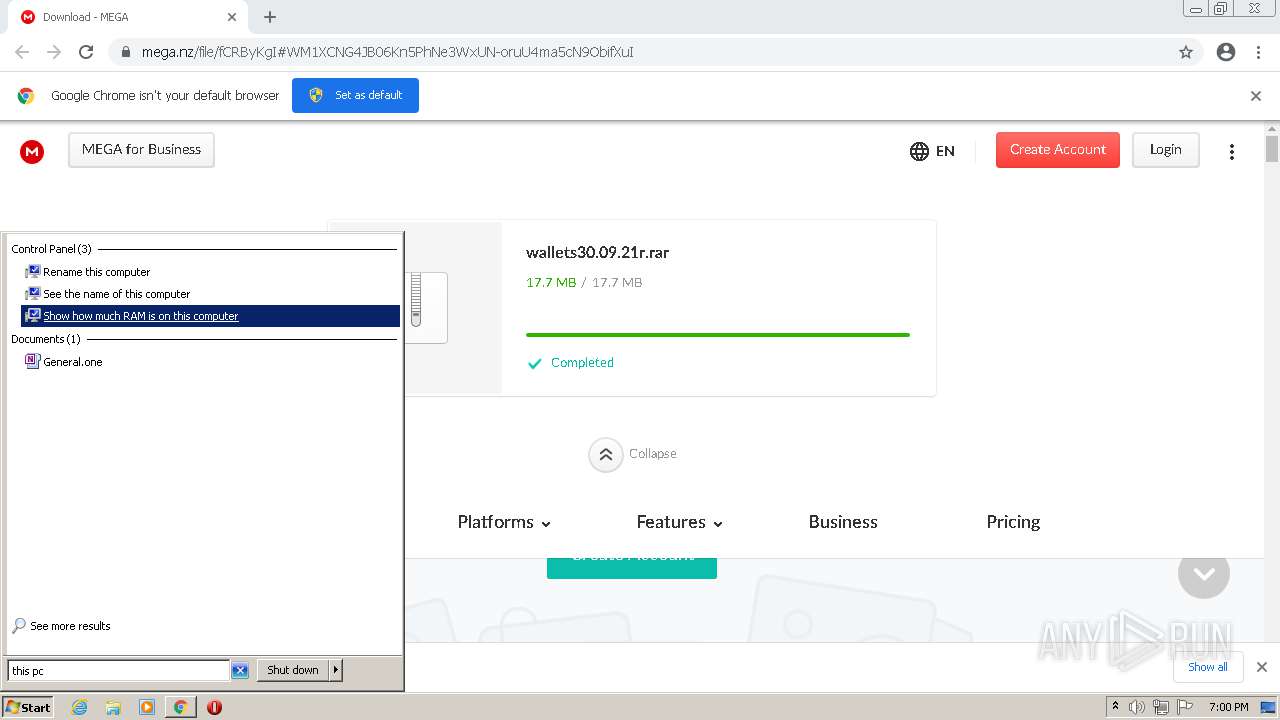Close the Download - MEGA tab
The image size is (1280, 720).
232,17
